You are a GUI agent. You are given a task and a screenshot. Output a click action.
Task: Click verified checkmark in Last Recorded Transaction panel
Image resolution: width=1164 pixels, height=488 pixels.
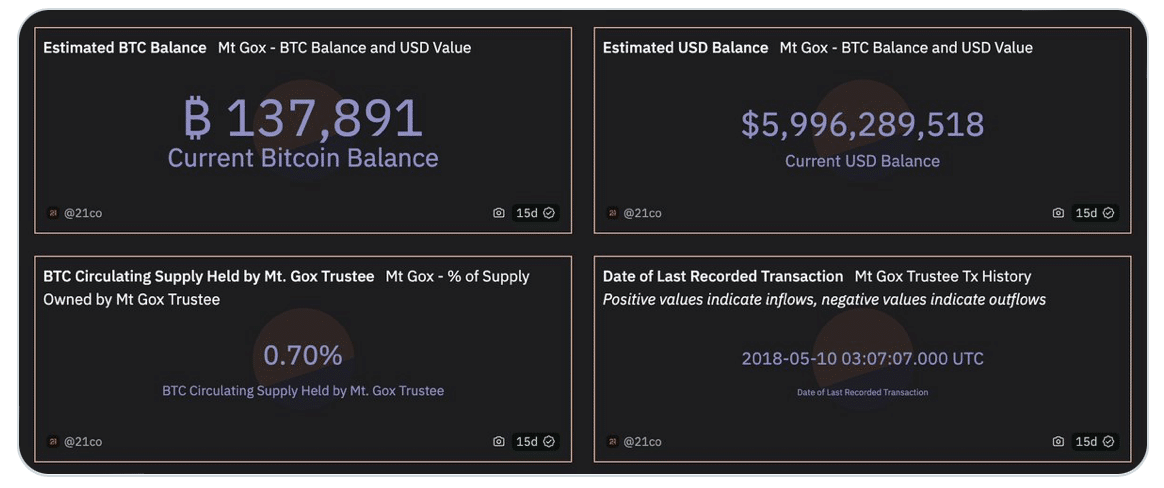point(1108,441)
